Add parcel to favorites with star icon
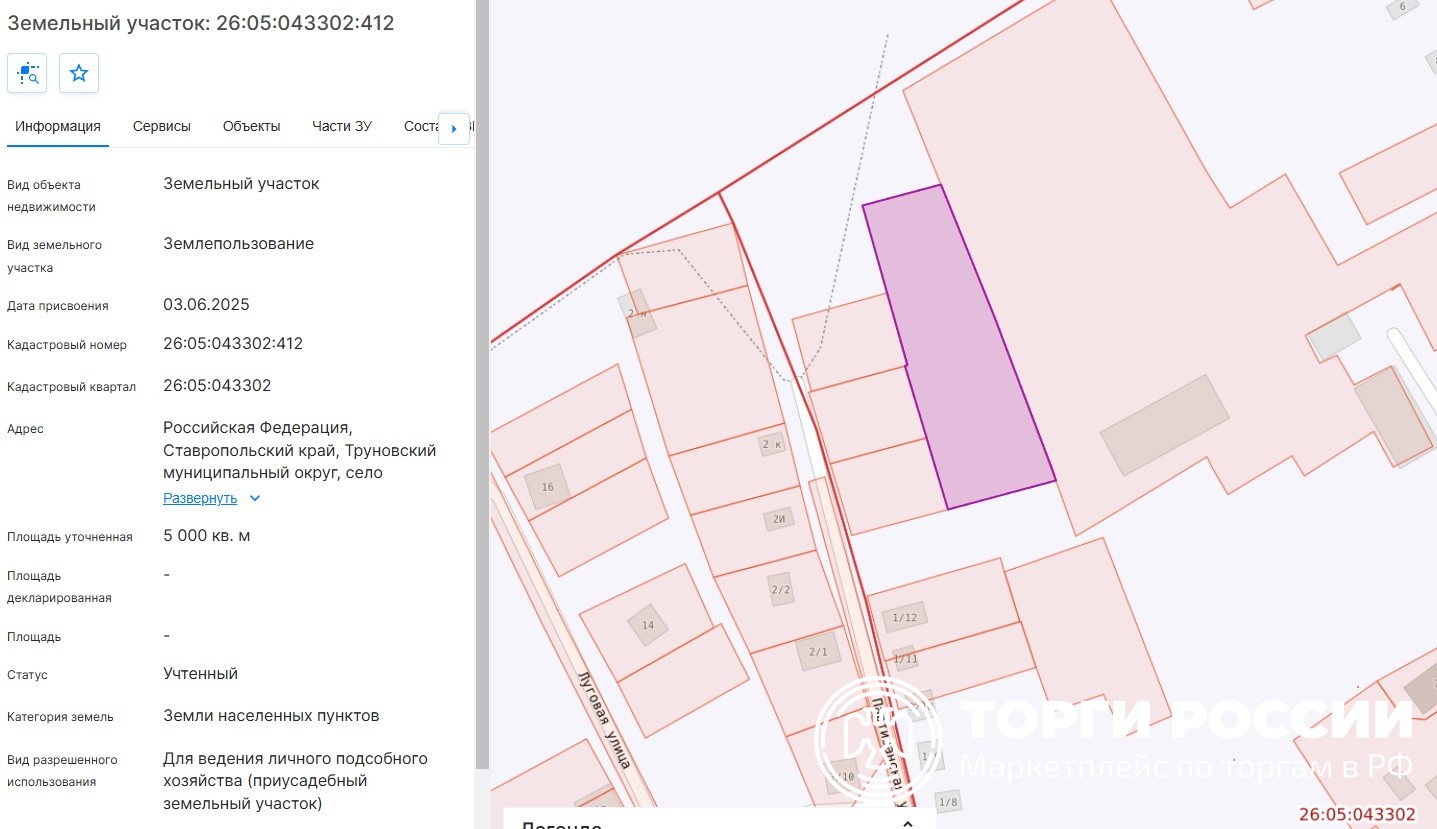1437x829 pixels. click(79, 73)
